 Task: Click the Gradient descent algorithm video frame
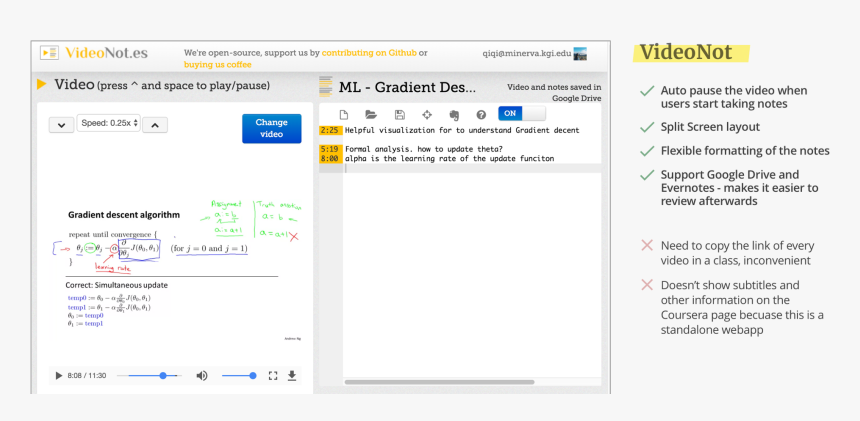(x=174, y=271)
